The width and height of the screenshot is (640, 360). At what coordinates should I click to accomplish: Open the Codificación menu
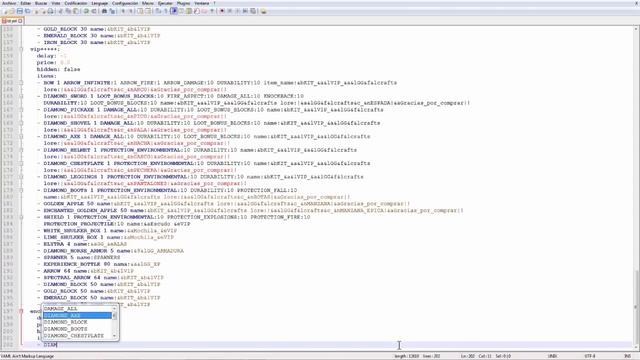76,3
